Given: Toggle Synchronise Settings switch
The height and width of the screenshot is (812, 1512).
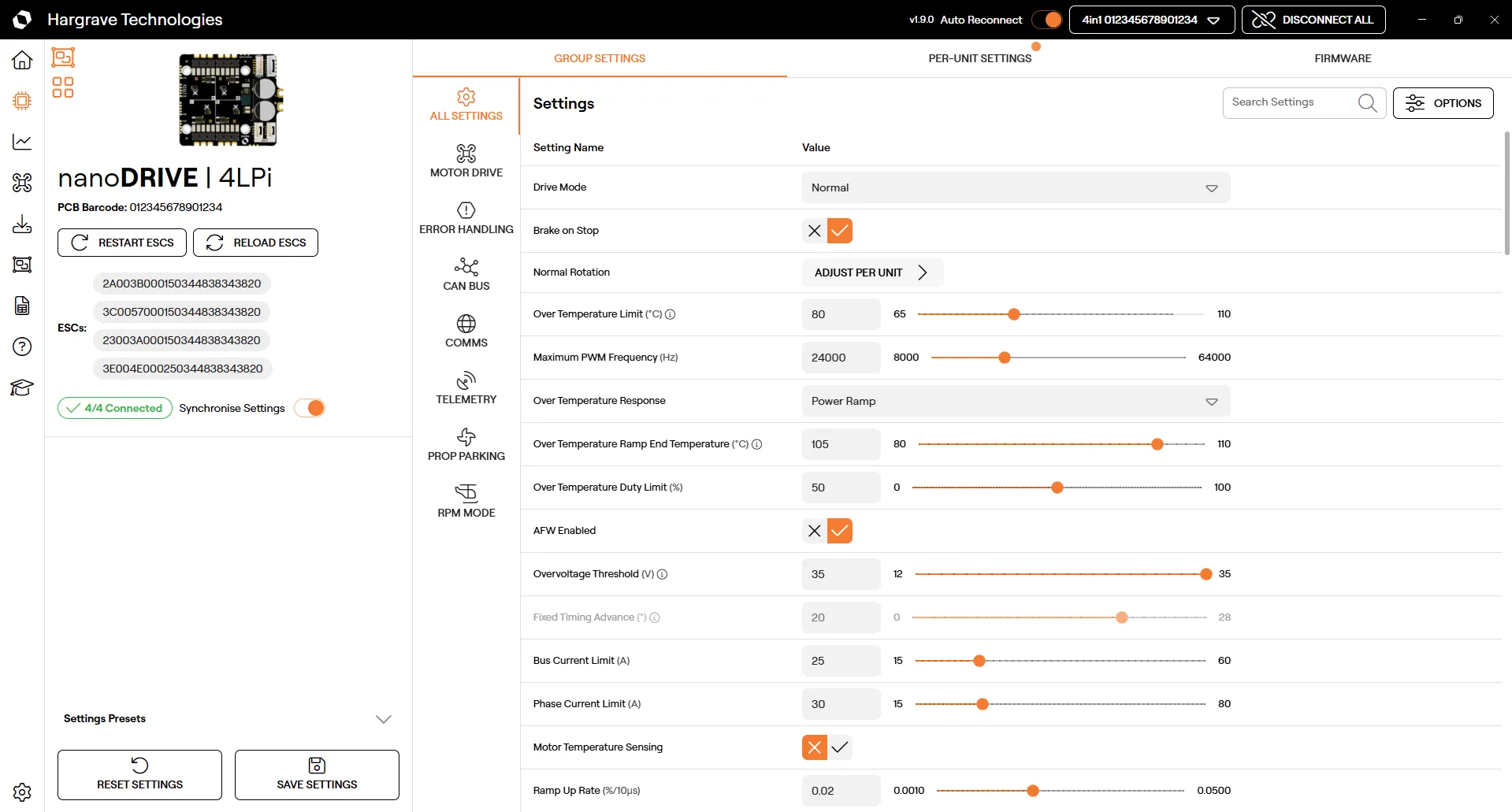Looking at the screenshot, I should [x=310, y=408].
